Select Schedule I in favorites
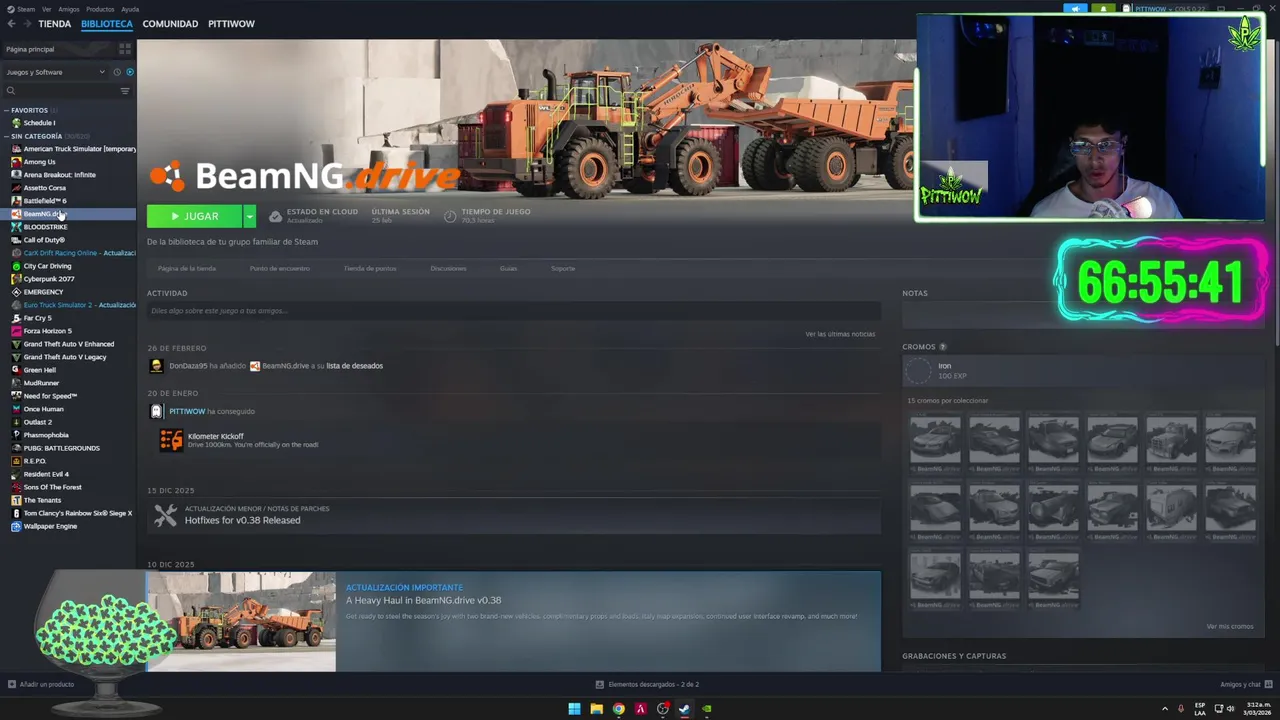This screenshot has width=1280, height=720. [39, 123]
